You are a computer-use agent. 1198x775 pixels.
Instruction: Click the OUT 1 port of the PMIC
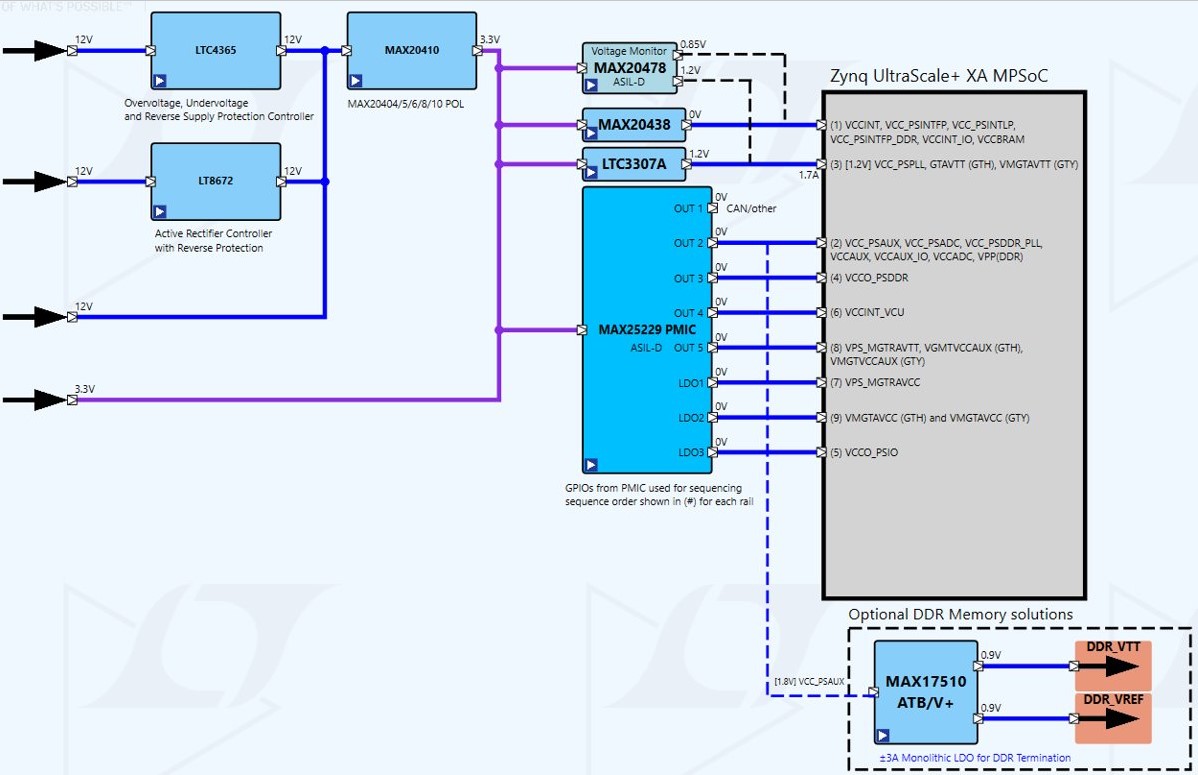712,208
